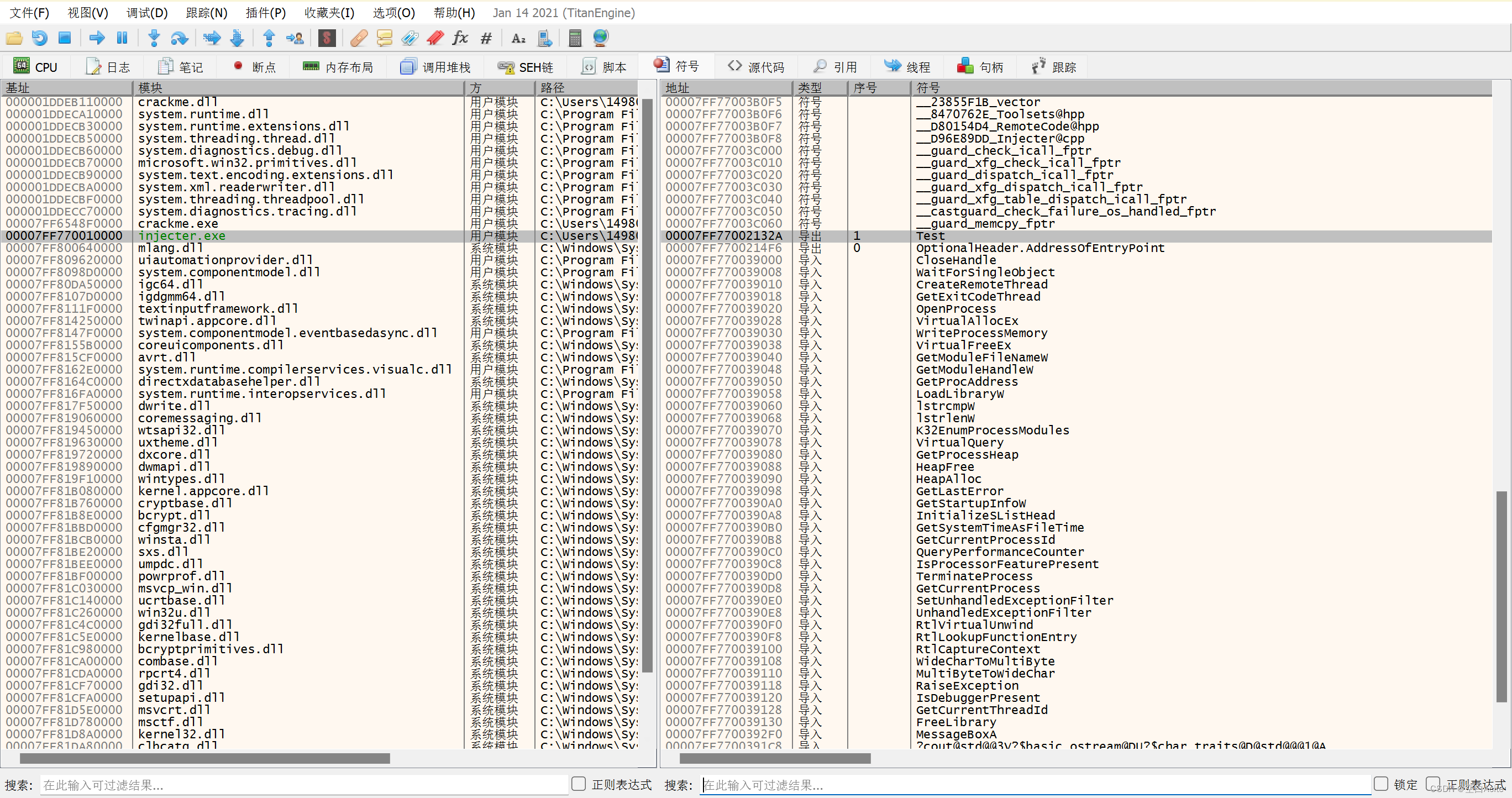Open the 插件(P) plugins menu
This screenshot has width=1512, height=798.
[265, 13]
